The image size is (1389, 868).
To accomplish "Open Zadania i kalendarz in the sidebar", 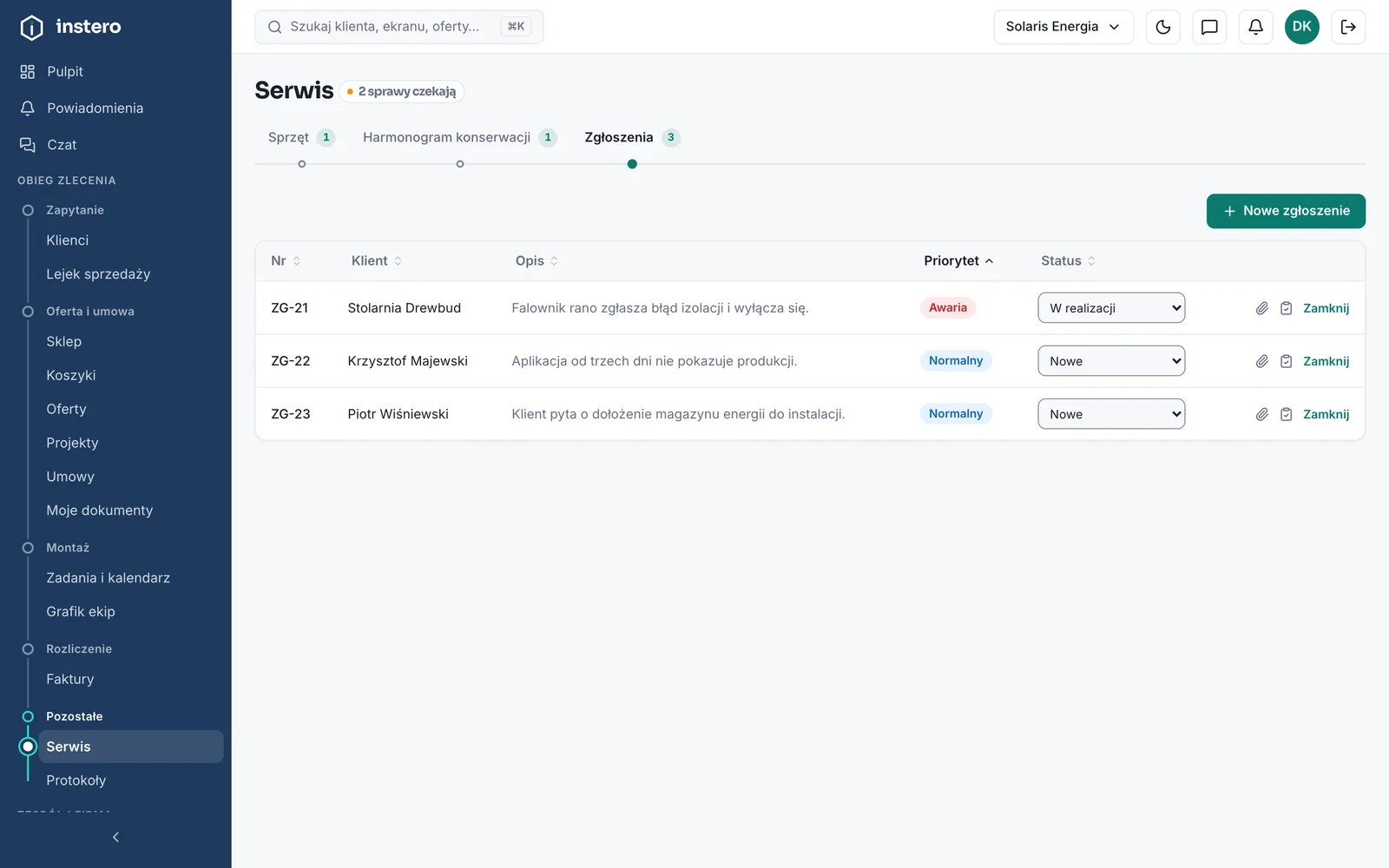I will coord(108,578).
